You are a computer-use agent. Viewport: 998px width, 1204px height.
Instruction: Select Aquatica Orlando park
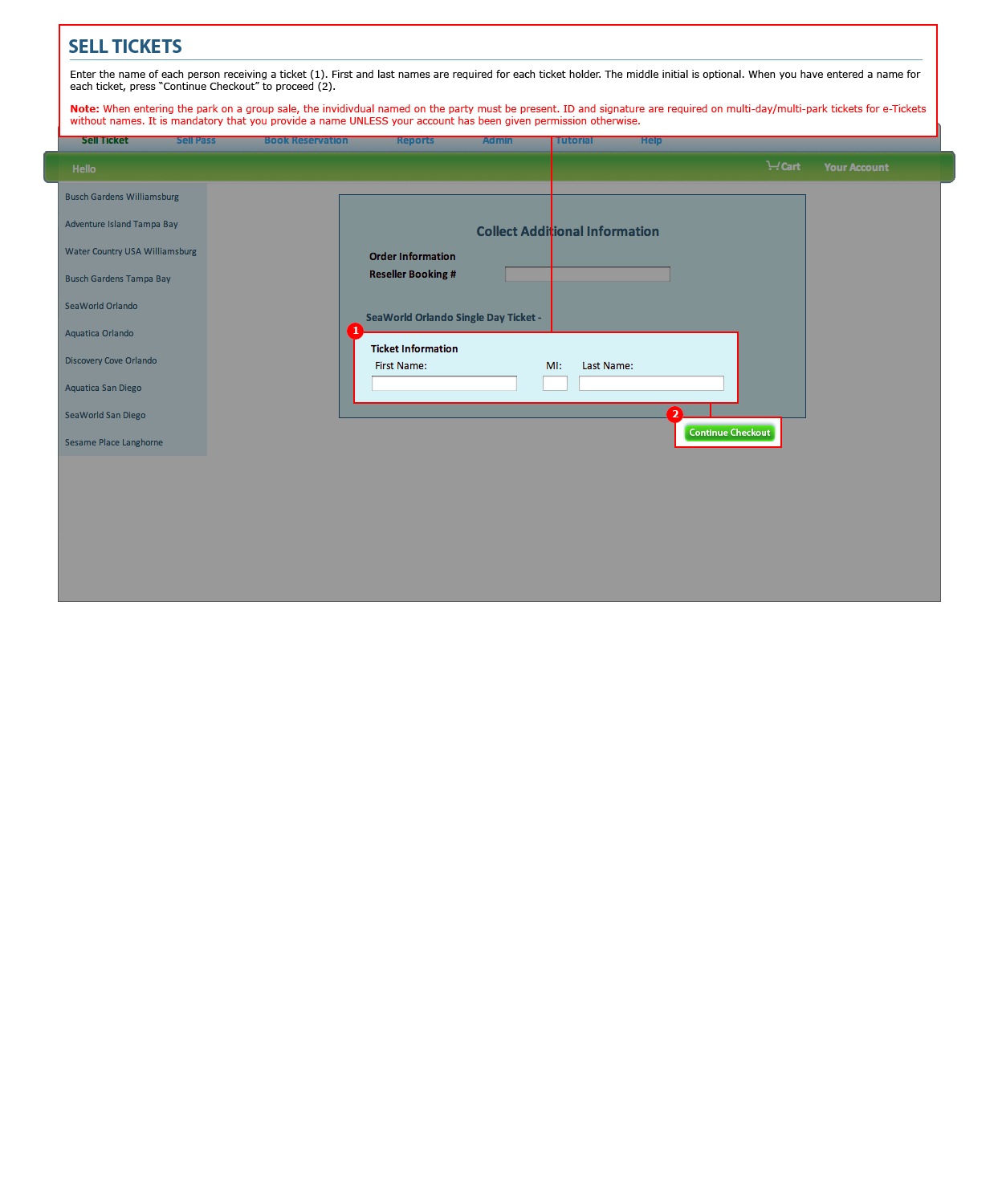(100, 333)
